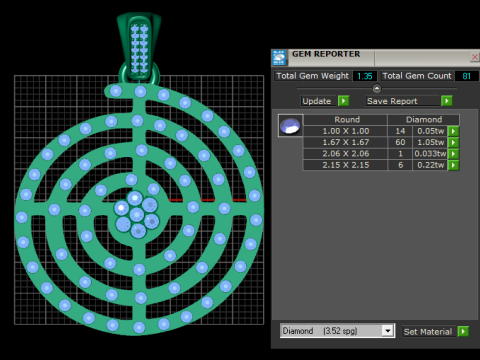Screen dimensions: 480x360
Task: Select the 2.15 X 2.15 size cell
Action: [346, 165]
